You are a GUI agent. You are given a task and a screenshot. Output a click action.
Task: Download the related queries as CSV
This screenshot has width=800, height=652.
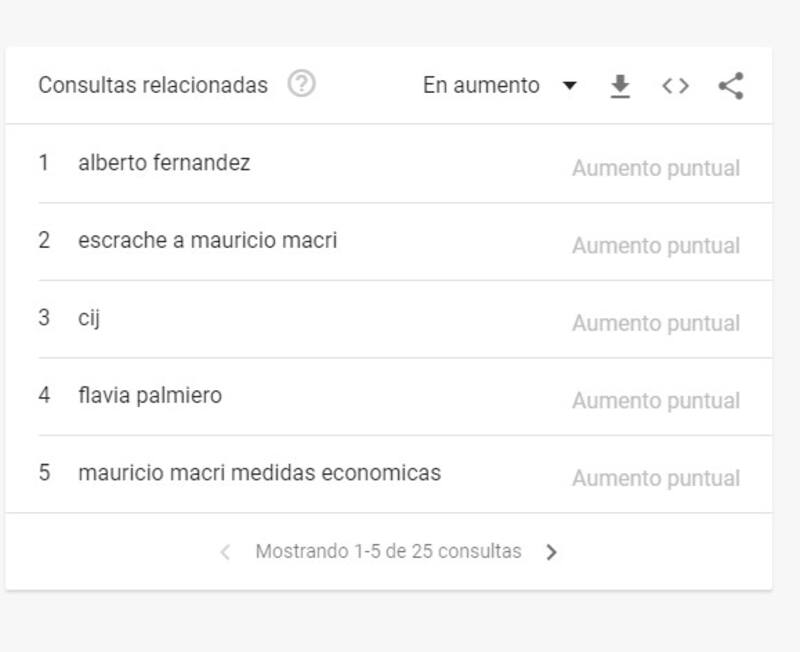click(620, 86)
